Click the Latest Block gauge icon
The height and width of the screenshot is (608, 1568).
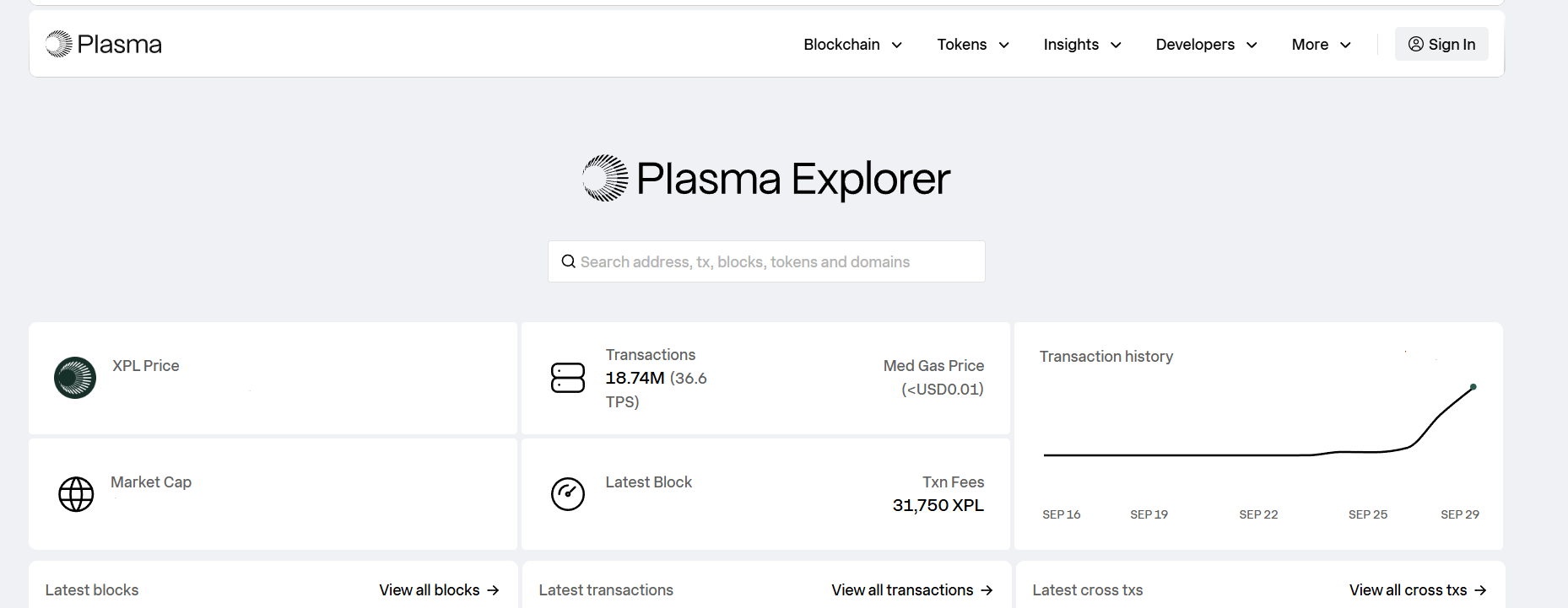(568, 494)
